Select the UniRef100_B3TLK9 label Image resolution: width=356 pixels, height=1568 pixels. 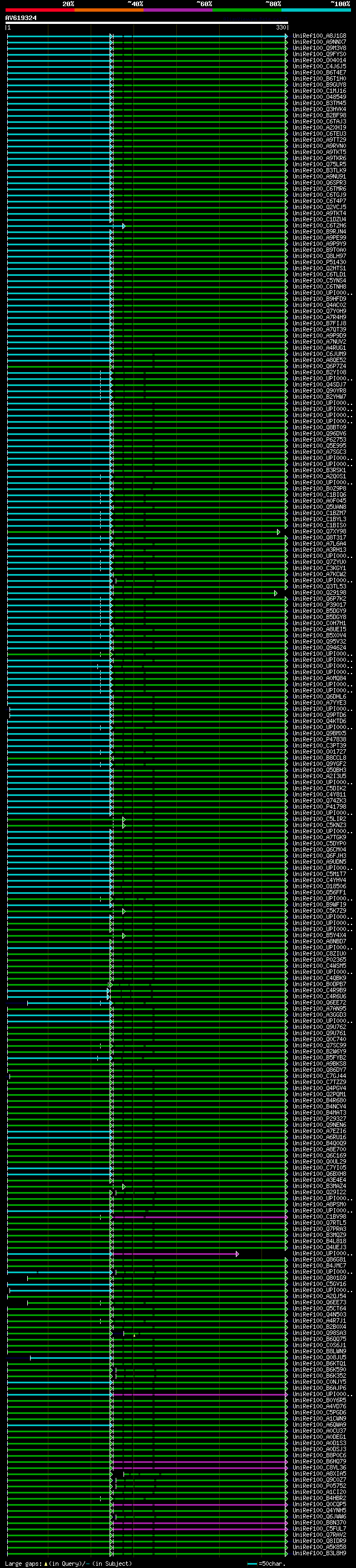coord(319,170)
